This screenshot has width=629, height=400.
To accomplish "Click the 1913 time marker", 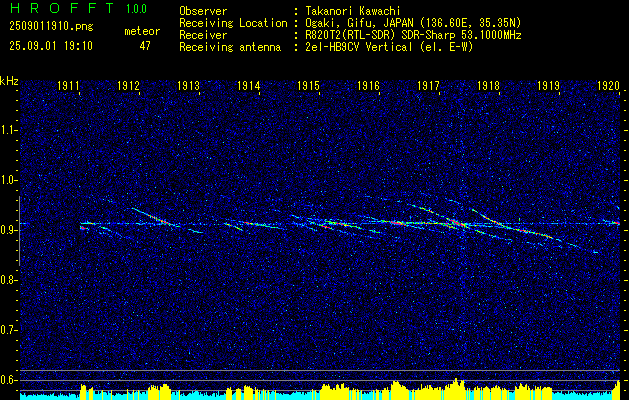I will [189, 85].
